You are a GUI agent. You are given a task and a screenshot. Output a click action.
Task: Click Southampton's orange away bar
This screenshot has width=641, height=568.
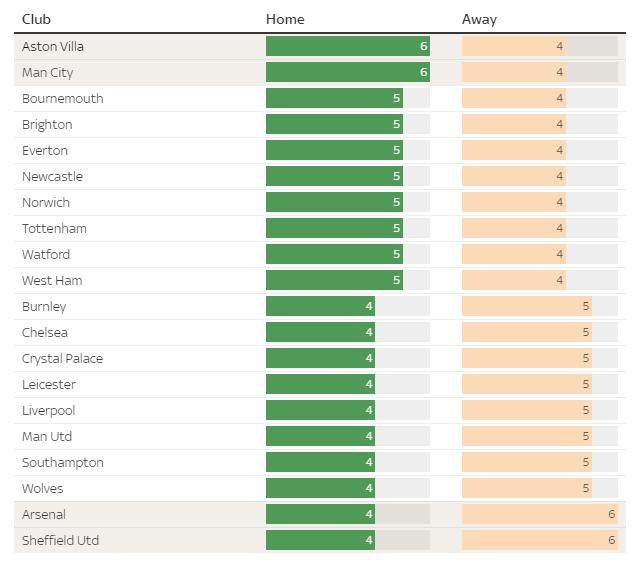[526, 462]
